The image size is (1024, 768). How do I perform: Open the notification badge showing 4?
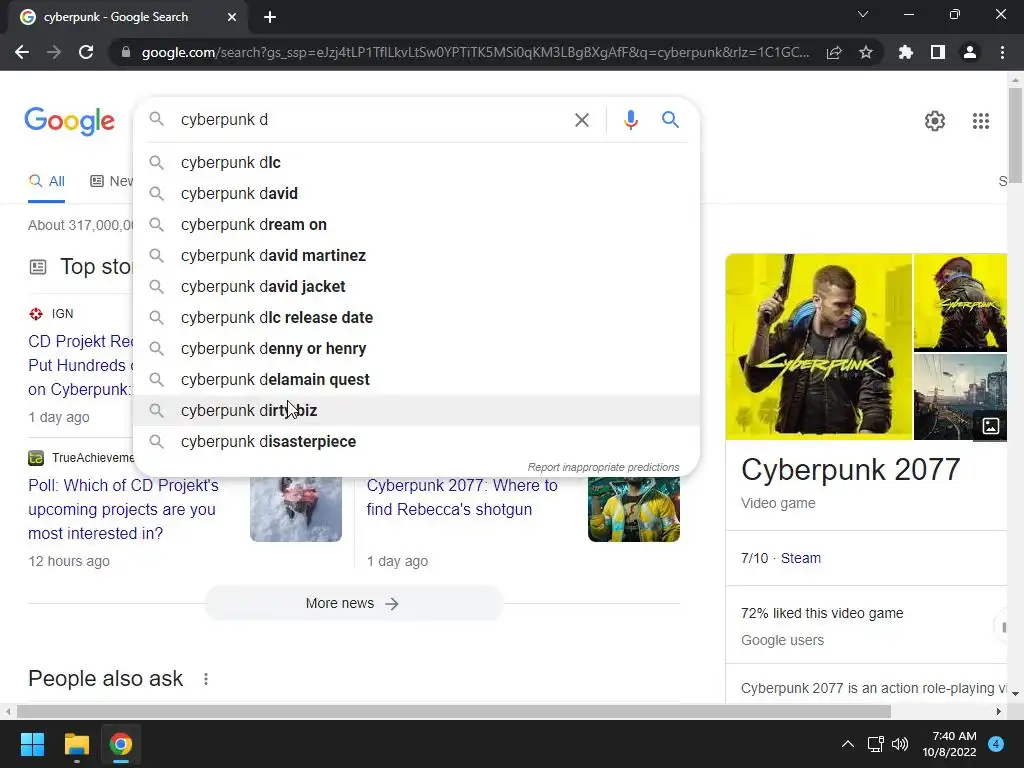995,744
